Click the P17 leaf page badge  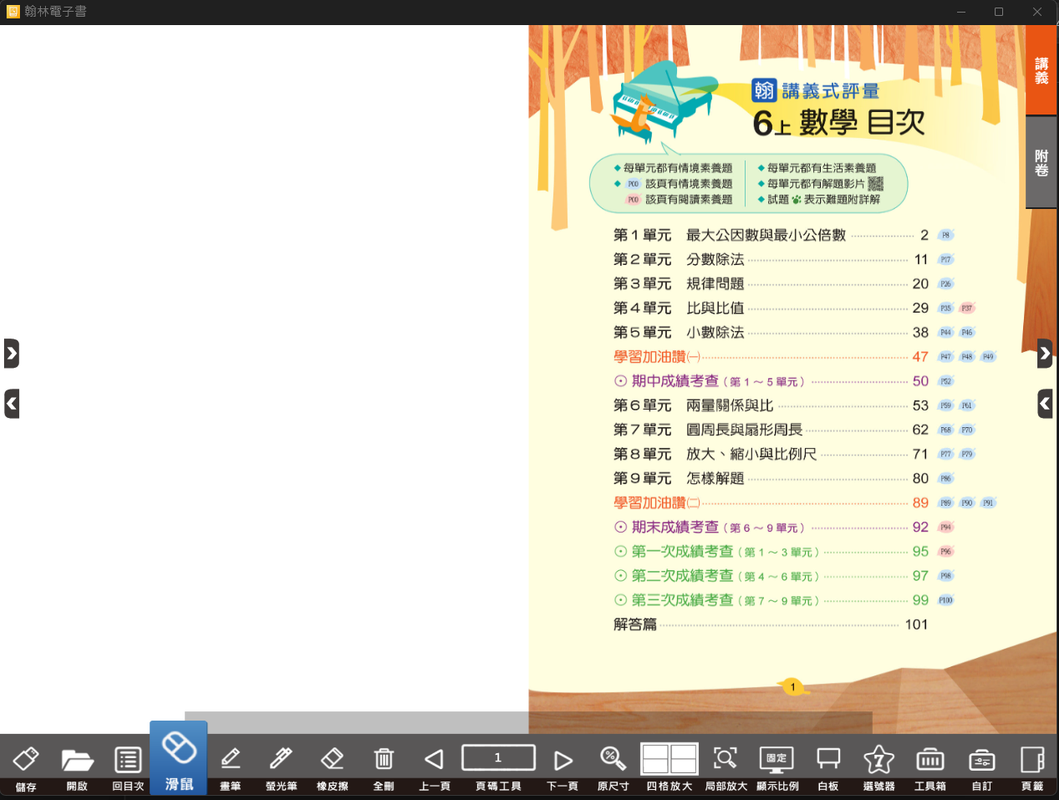[x=946, y=259]
